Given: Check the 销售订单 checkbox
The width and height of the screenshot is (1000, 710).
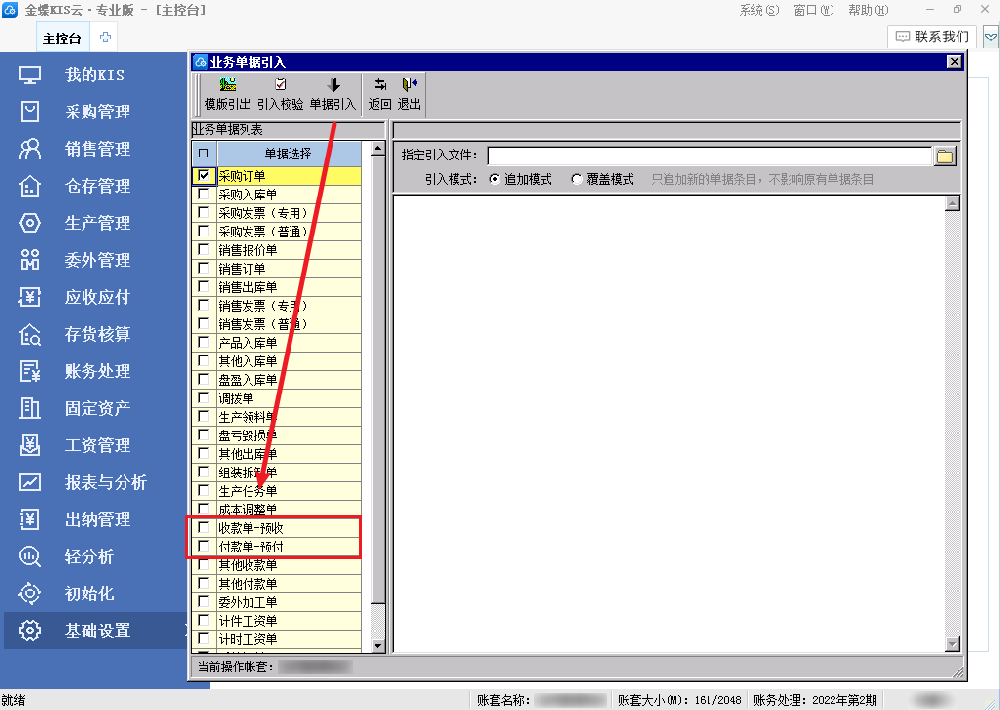Looking at the screenshot, I should click(203, 268).
